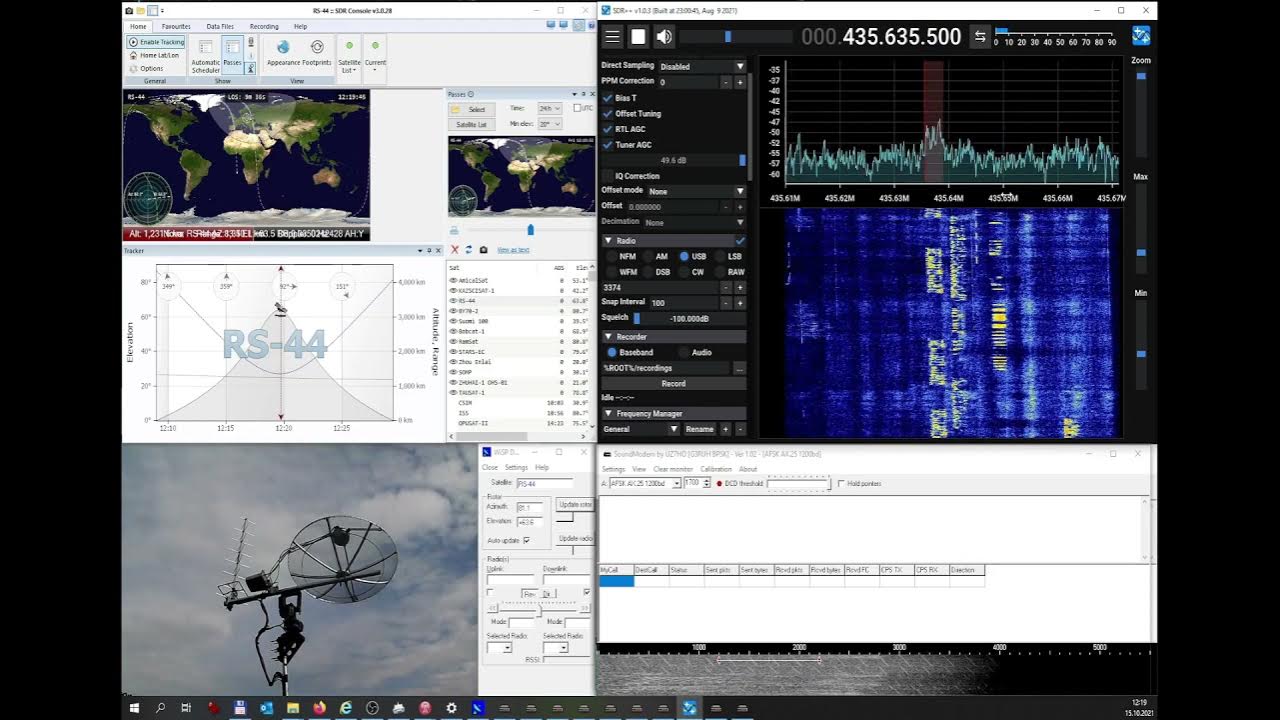Open the Recording ribbon tab
Viewport: 1280px width, 720px height.
tap(264, 26)
